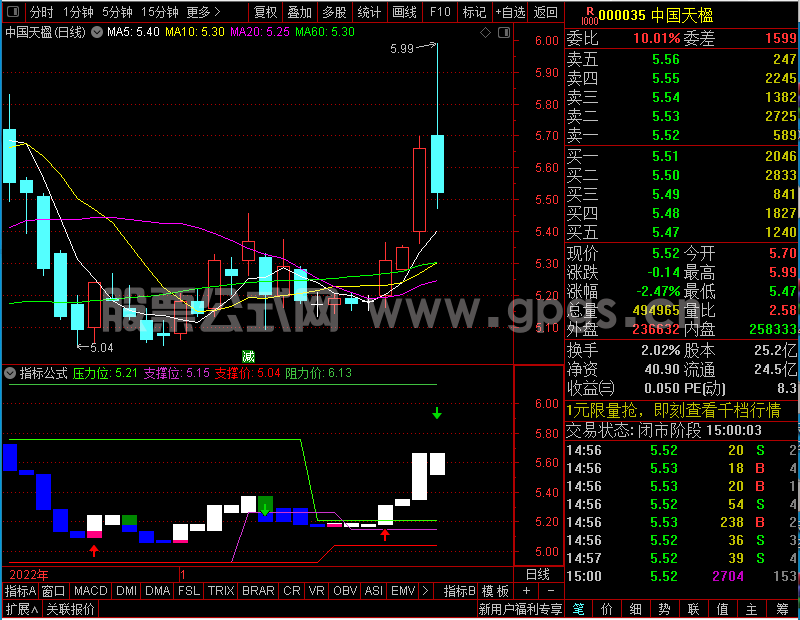Switch to 分时 intraday view
Screen dimensions: 800x620
click(41, 12)
